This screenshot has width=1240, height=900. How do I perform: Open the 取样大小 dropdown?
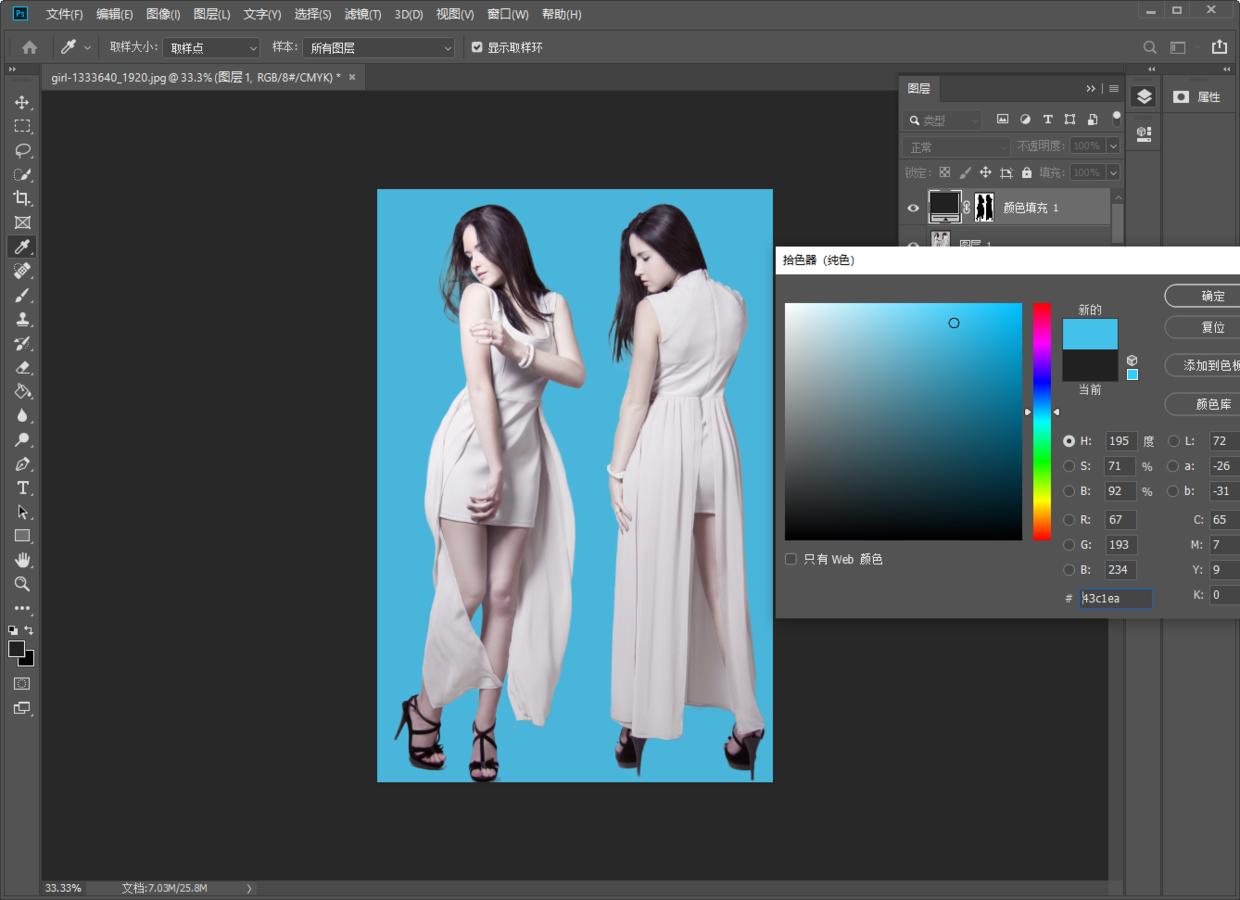211,48
